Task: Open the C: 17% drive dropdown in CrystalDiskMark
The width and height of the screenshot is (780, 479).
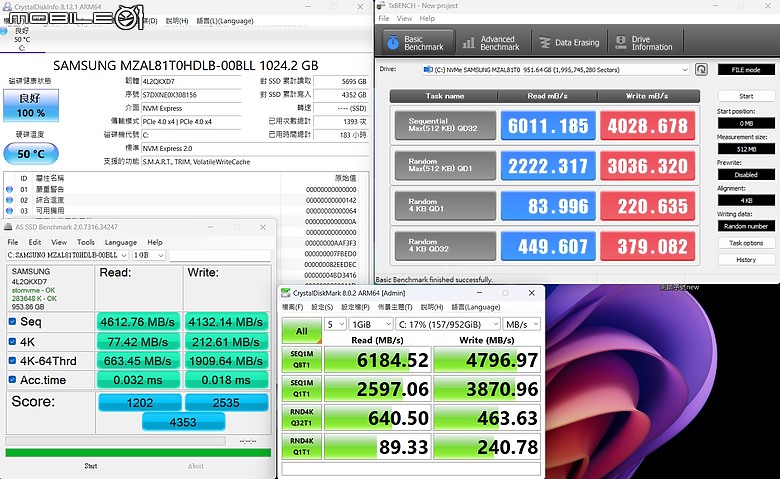Action: point(448,324)
